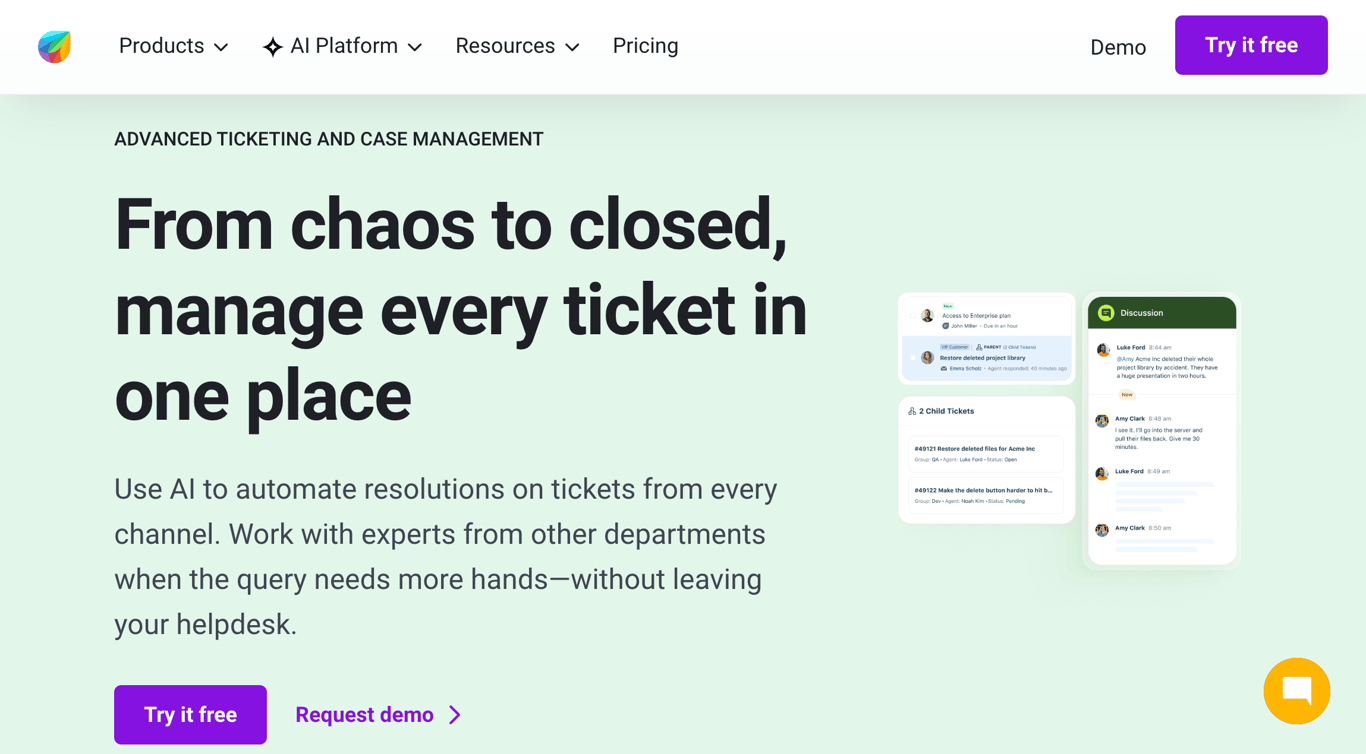The width and height of the screenshot is (1366, 754).
Task: Click Luke Ford's avatar at 8:44 am
Action: [x=1103, y=350]
